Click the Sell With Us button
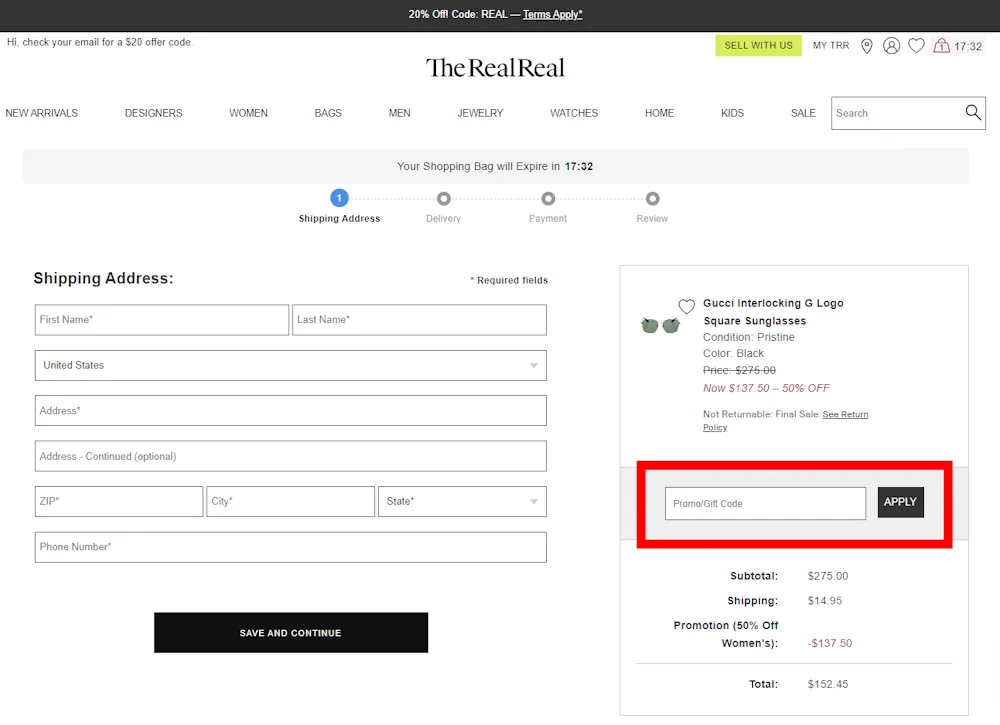 click(x=758, y=45)
